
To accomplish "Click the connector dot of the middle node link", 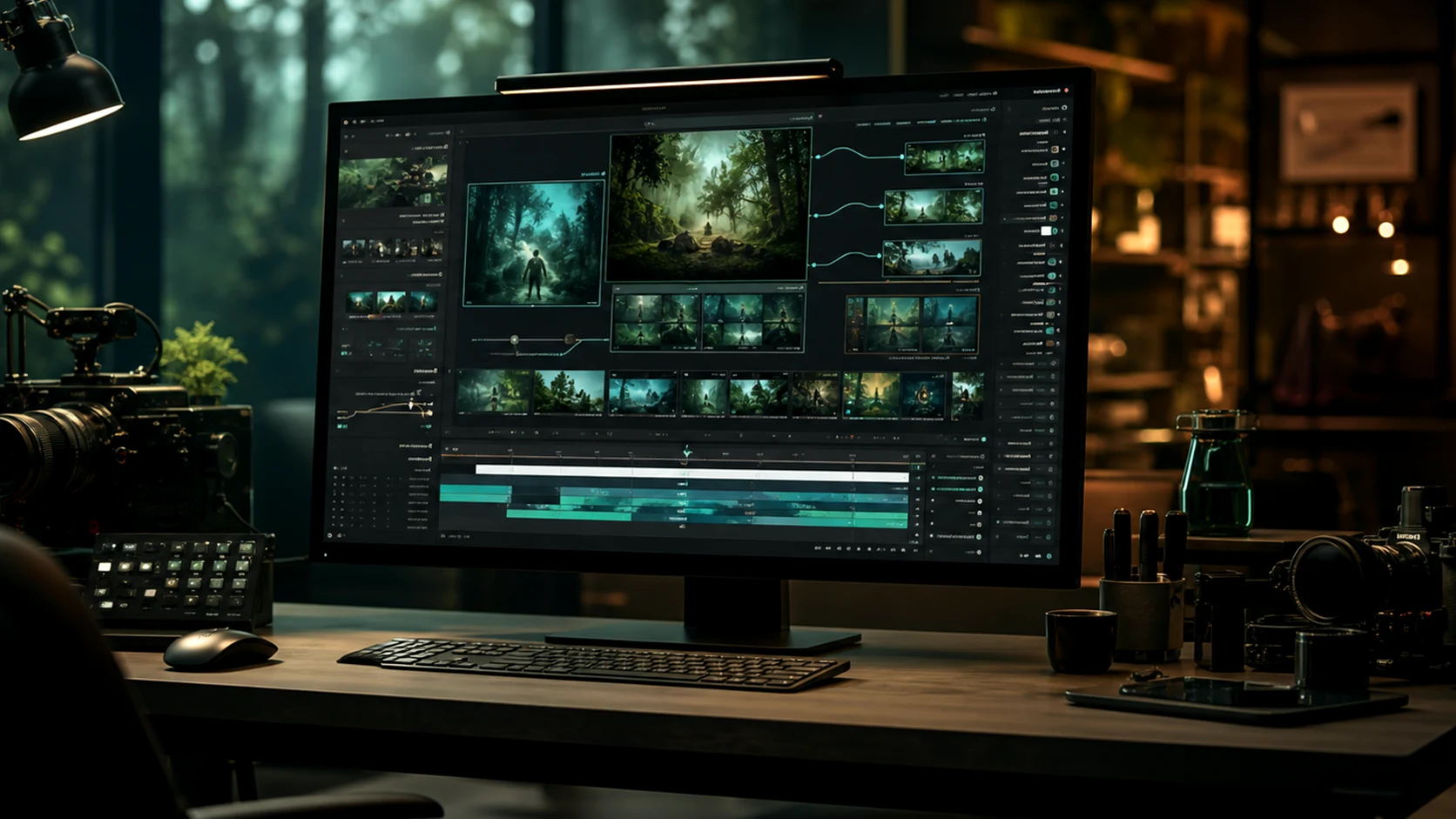I will [815, 214].
